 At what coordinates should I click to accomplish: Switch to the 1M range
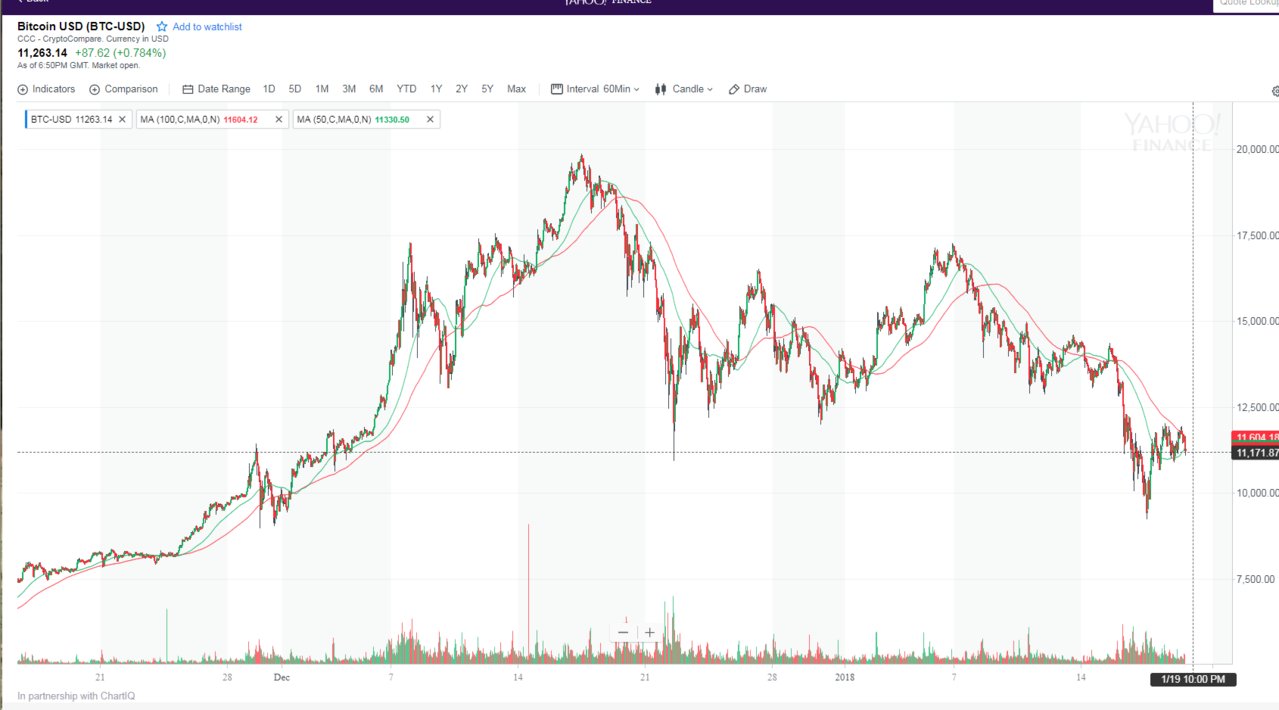322,89
